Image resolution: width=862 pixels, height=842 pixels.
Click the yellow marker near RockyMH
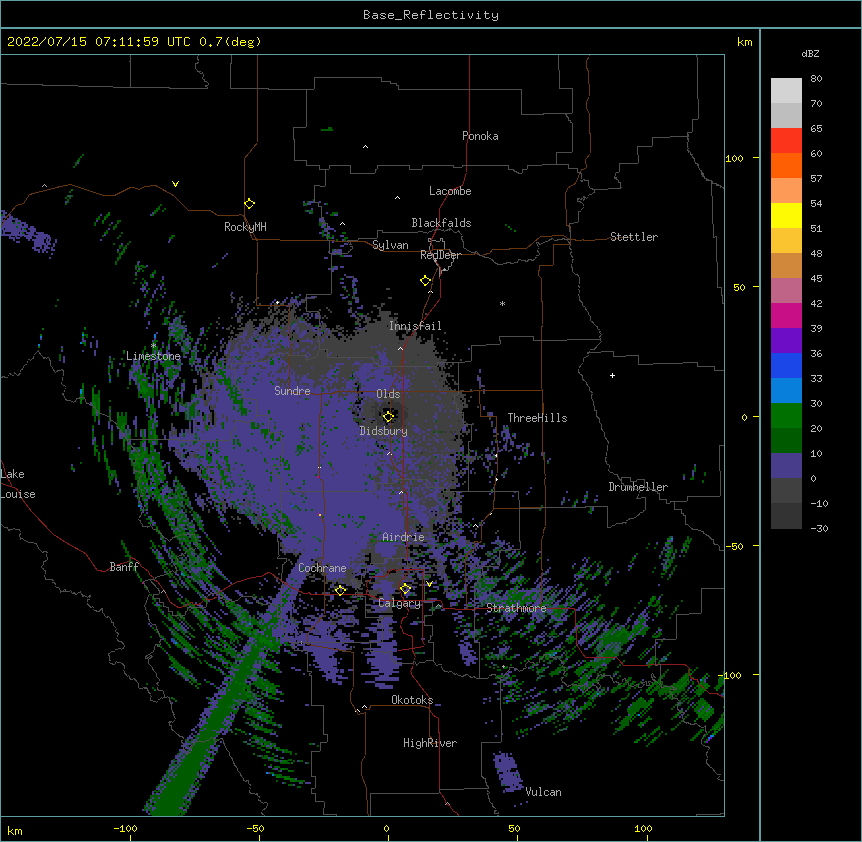249,204
